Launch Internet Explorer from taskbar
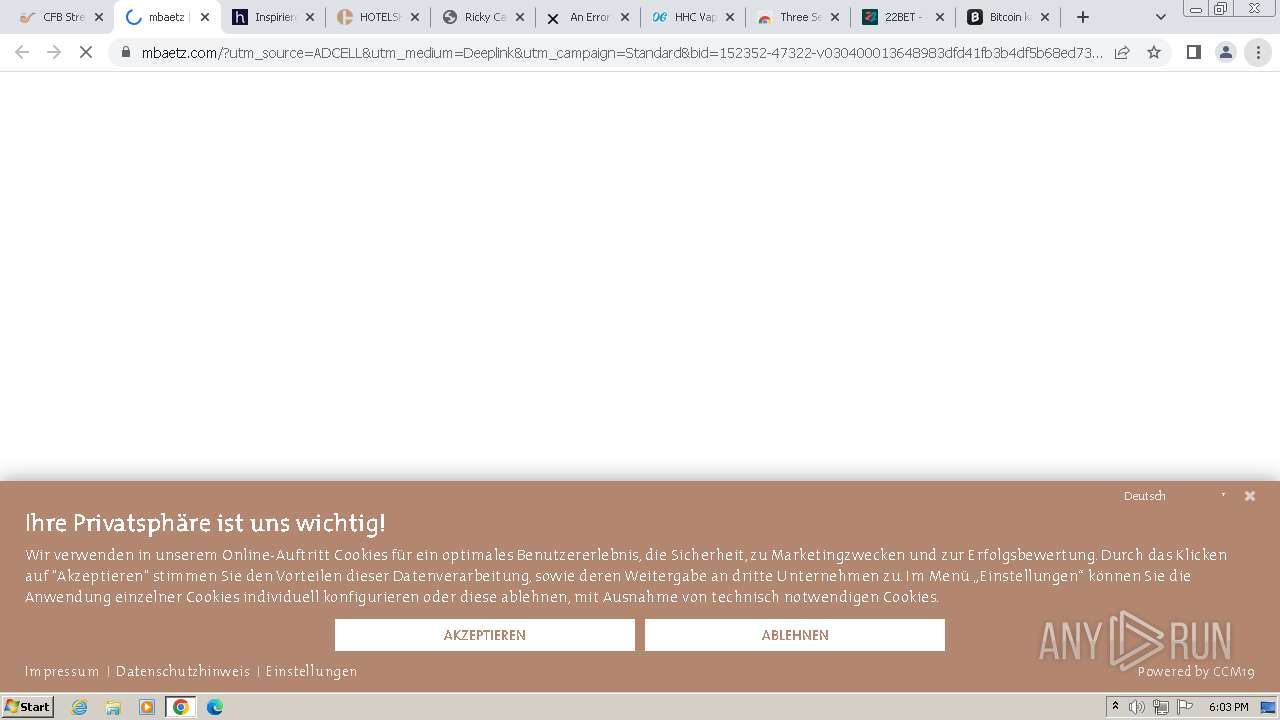Image resolution: width=1280 pixels, height=720 pixels. coord(79,707)
